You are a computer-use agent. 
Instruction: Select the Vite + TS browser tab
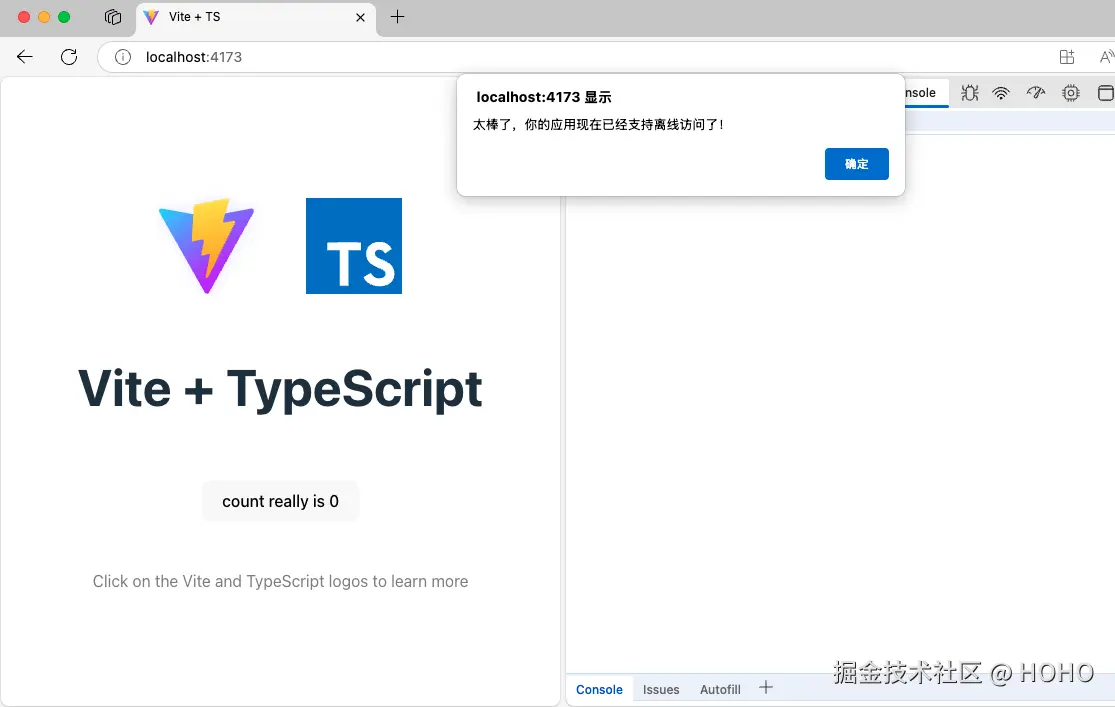(256, 18)
